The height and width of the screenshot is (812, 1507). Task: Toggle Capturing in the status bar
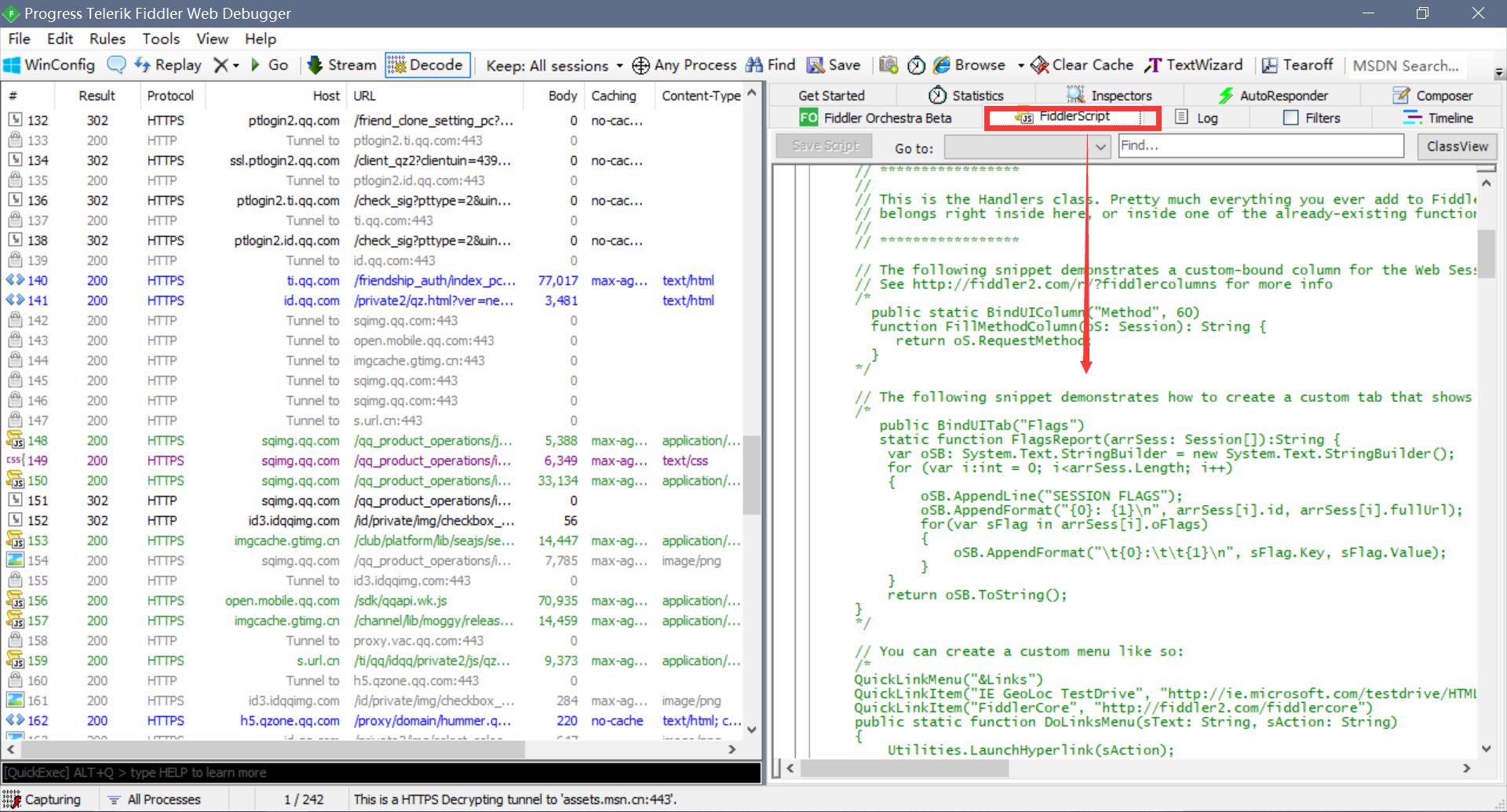[43, 799]
